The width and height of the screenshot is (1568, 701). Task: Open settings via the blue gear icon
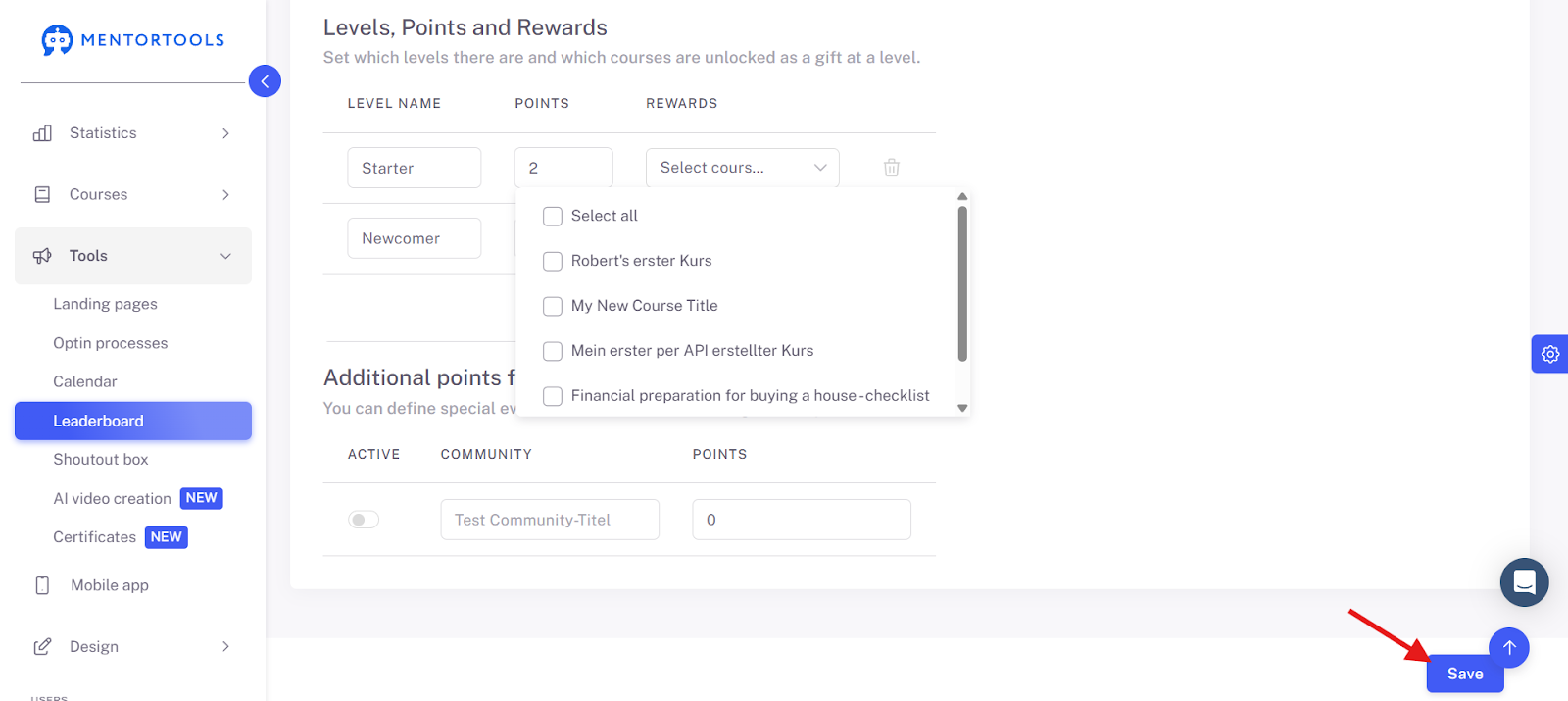tap(1550, 354)
